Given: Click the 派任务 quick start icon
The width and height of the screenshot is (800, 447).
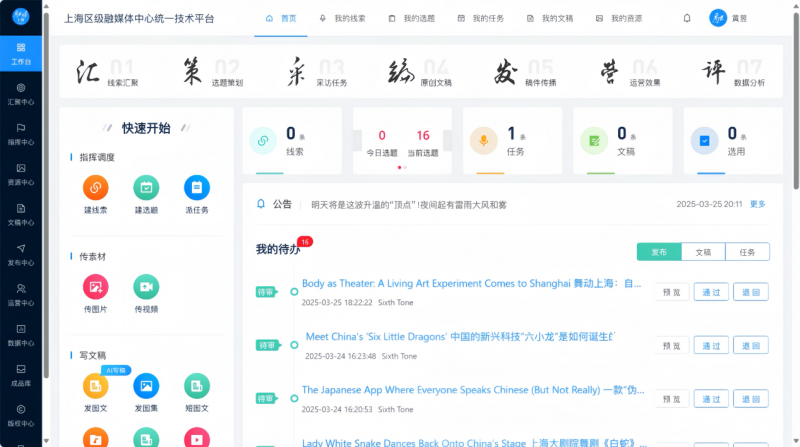Looking at the screenshot, I should pos(196,188).
